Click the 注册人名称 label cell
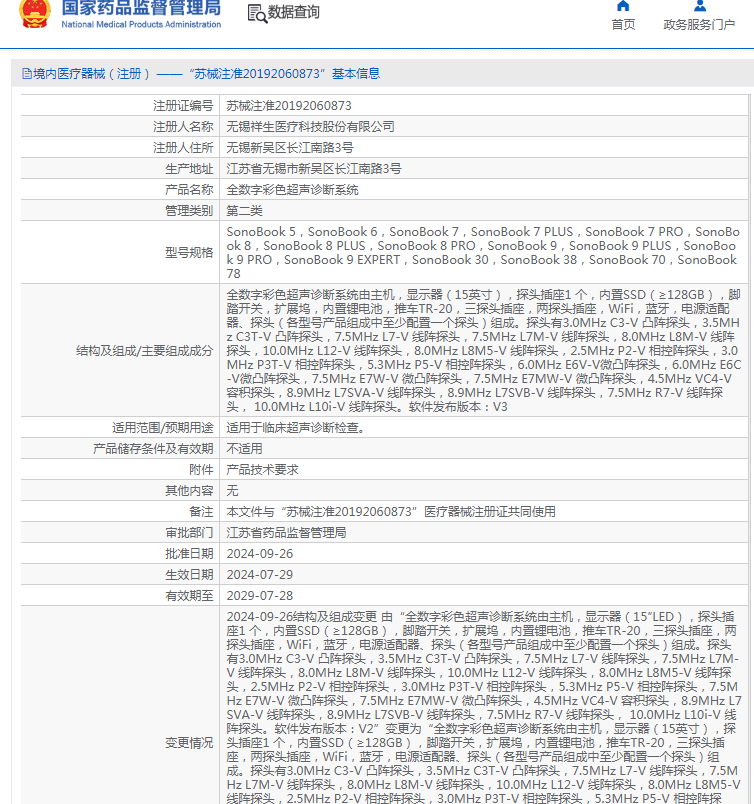 [x=120, y=127]
